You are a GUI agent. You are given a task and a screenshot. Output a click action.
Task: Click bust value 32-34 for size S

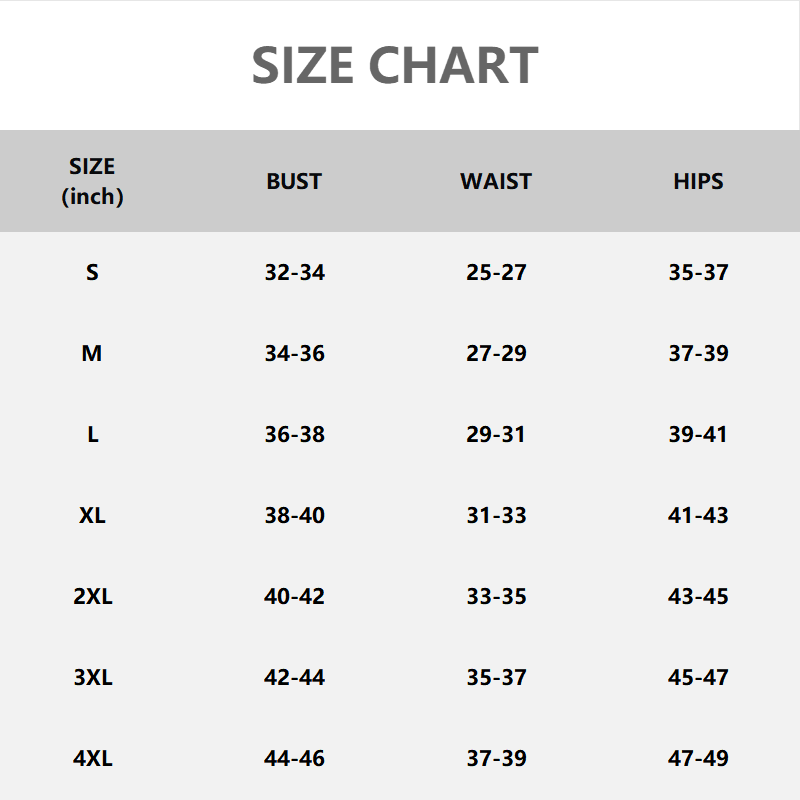(x=294, y=272)
